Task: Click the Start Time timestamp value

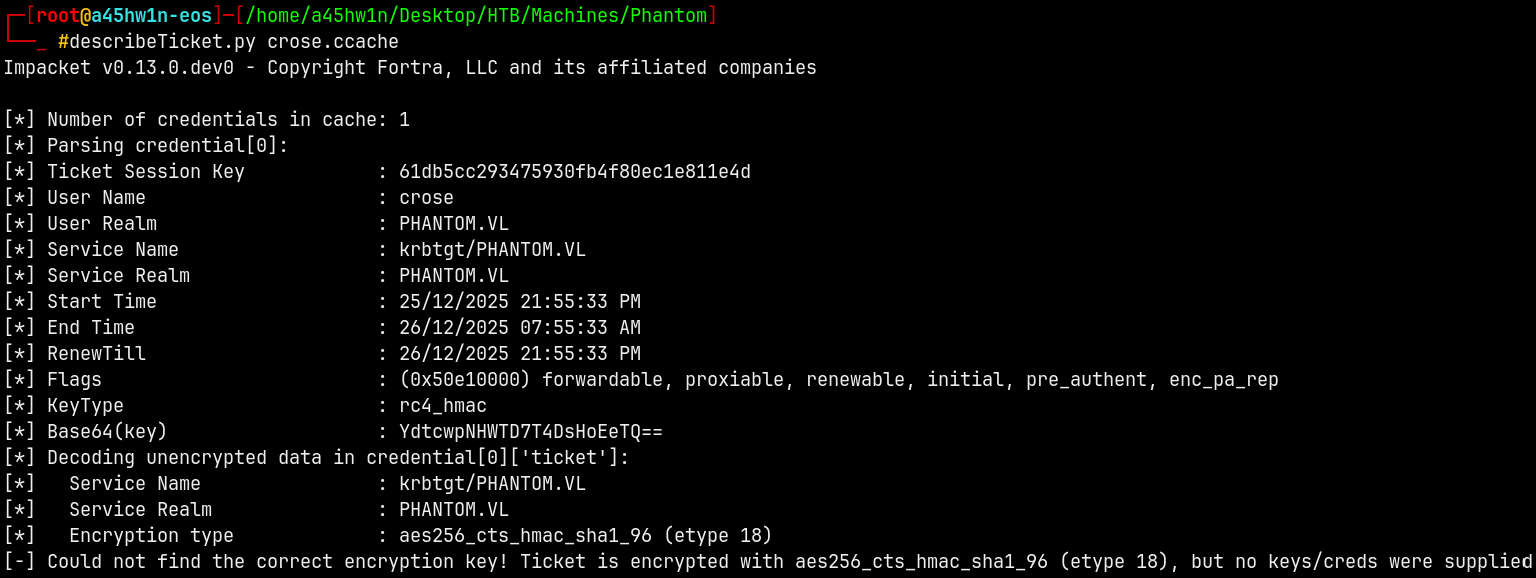Action: 519,302
